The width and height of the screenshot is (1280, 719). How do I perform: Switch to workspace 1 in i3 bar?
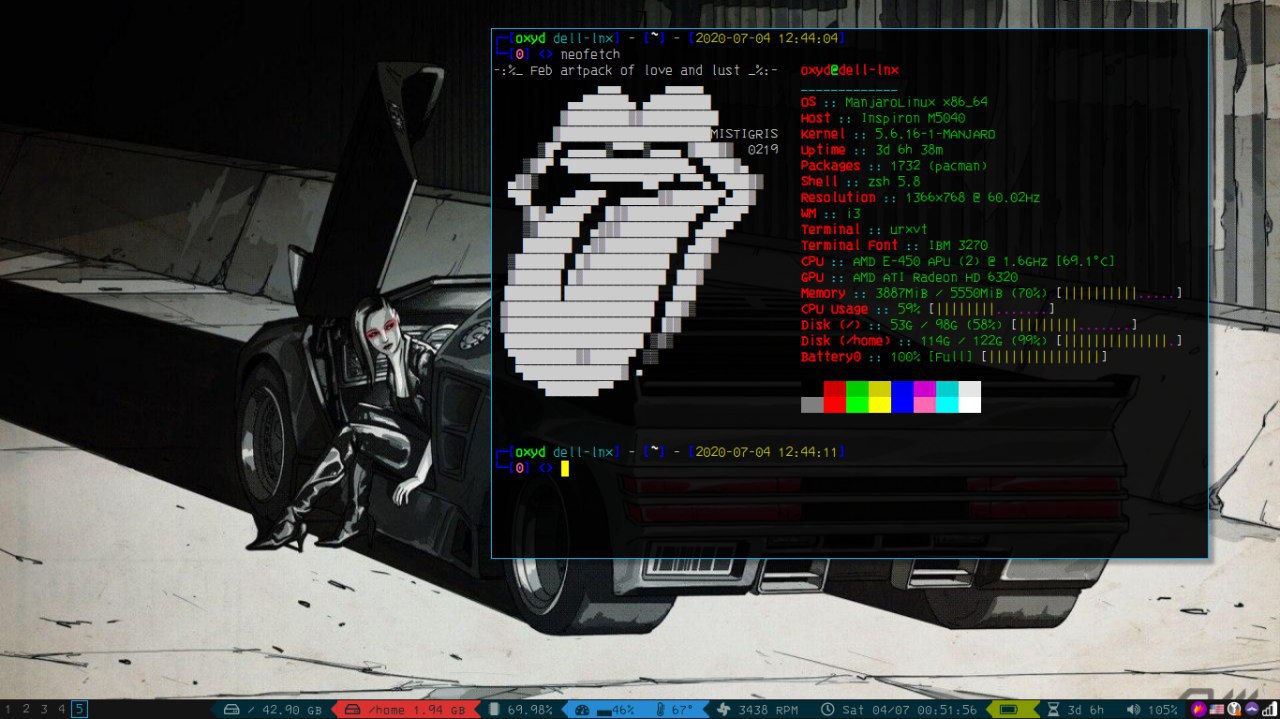[x=8, y=709]
